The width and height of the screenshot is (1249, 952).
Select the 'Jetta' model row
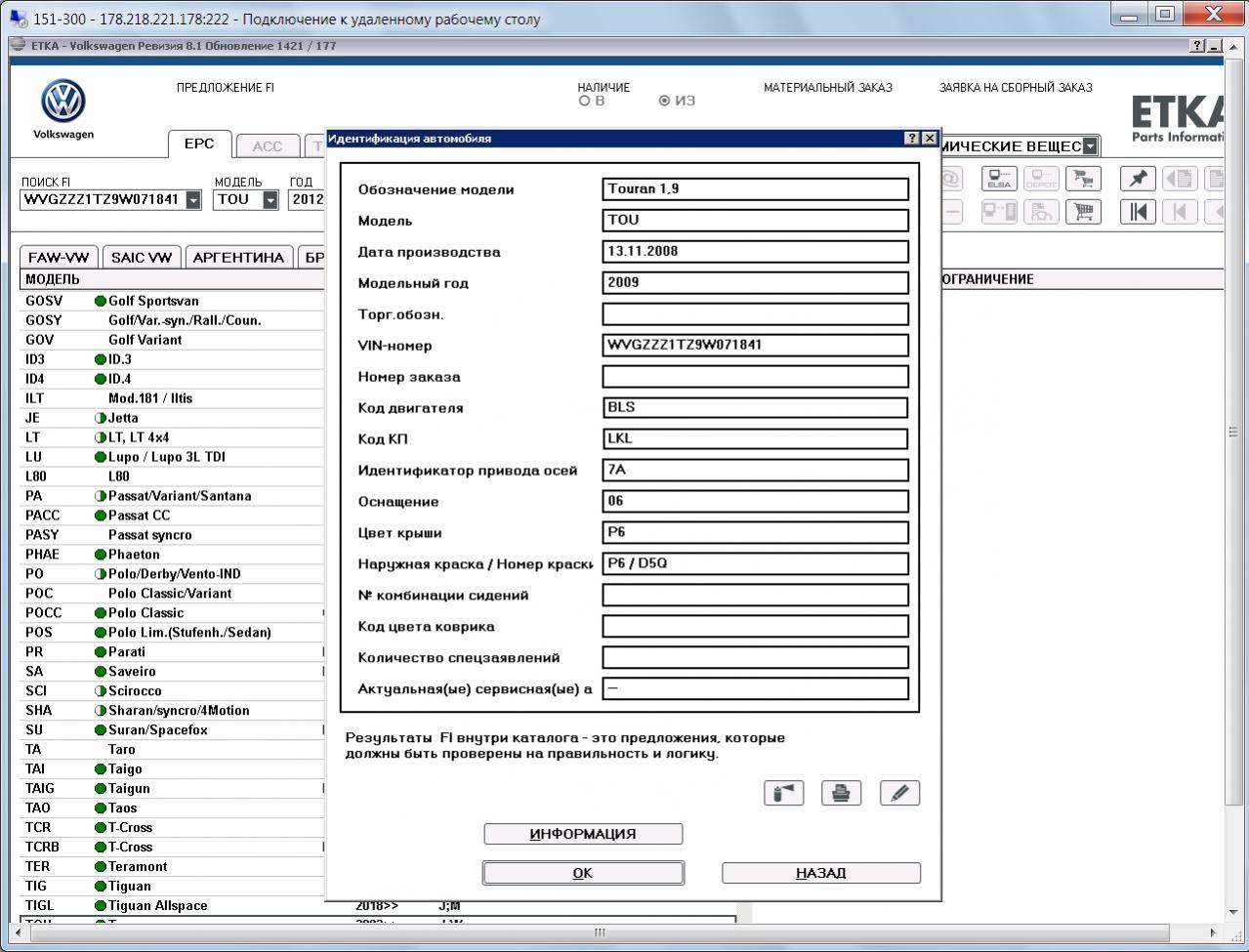coord(172,418)
